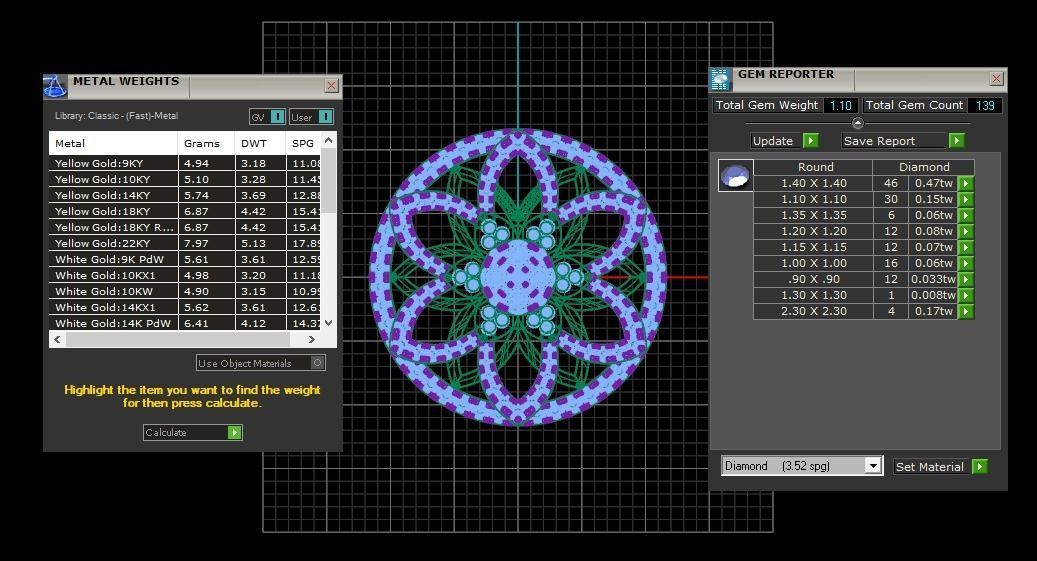The height and width of the screenshot is (561, 1037).
Task: Click horizontal scrollbar left arrow in metal list
Action: point(58,339)
